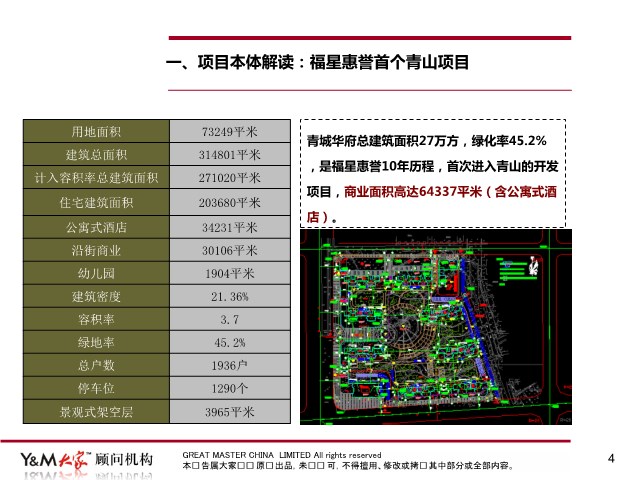Click the 314801平米 value

click(230, 154)
